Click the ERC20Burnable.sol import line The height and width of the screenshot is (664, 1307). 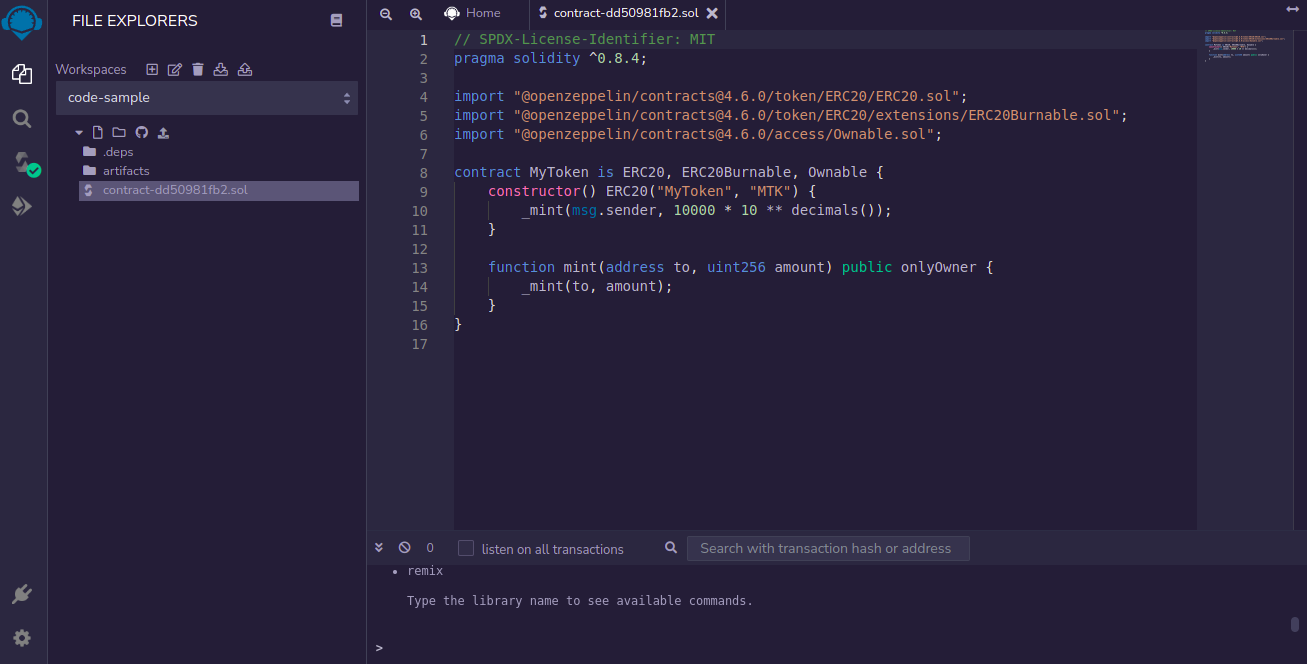point(791,115)
